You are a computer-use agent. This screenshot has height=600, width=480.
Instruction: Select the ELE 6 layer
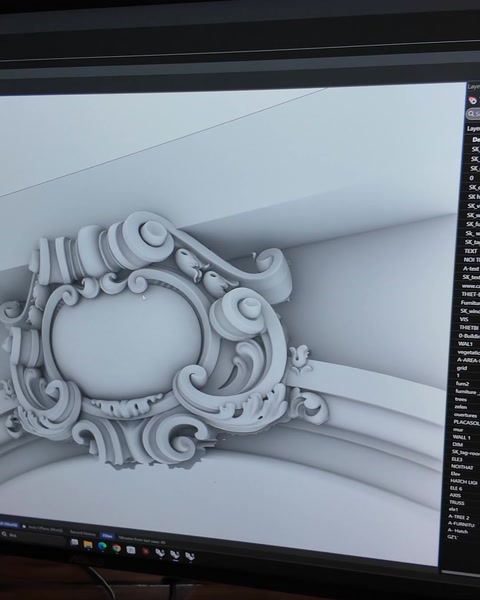coord(456,488)
